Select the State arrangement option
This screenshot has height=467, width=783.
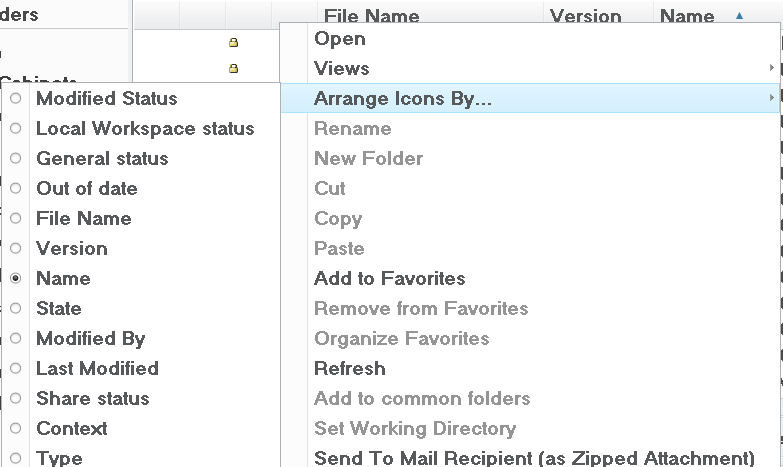(x=58, y=308)
